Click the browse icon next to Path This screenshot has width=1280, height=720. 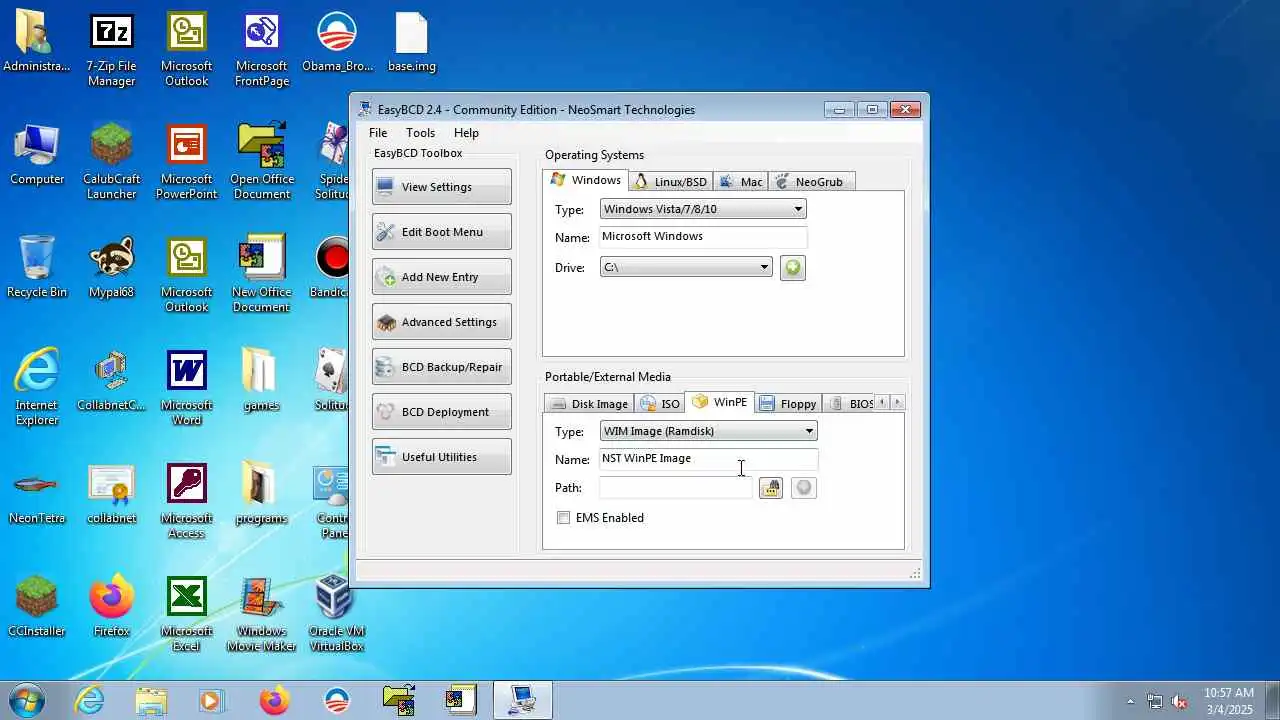[770, 488]
